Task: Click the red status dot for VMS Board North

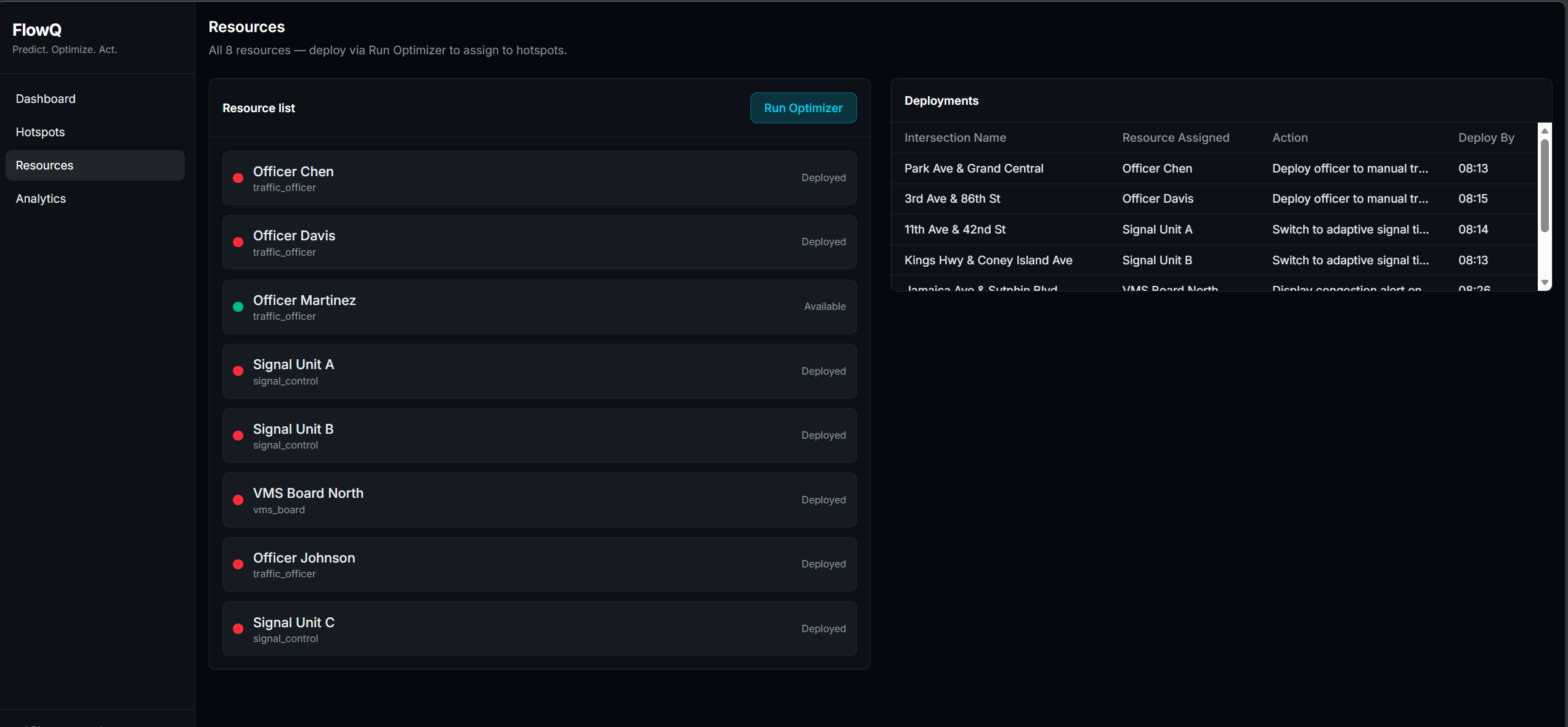Action: coord(238,500)
